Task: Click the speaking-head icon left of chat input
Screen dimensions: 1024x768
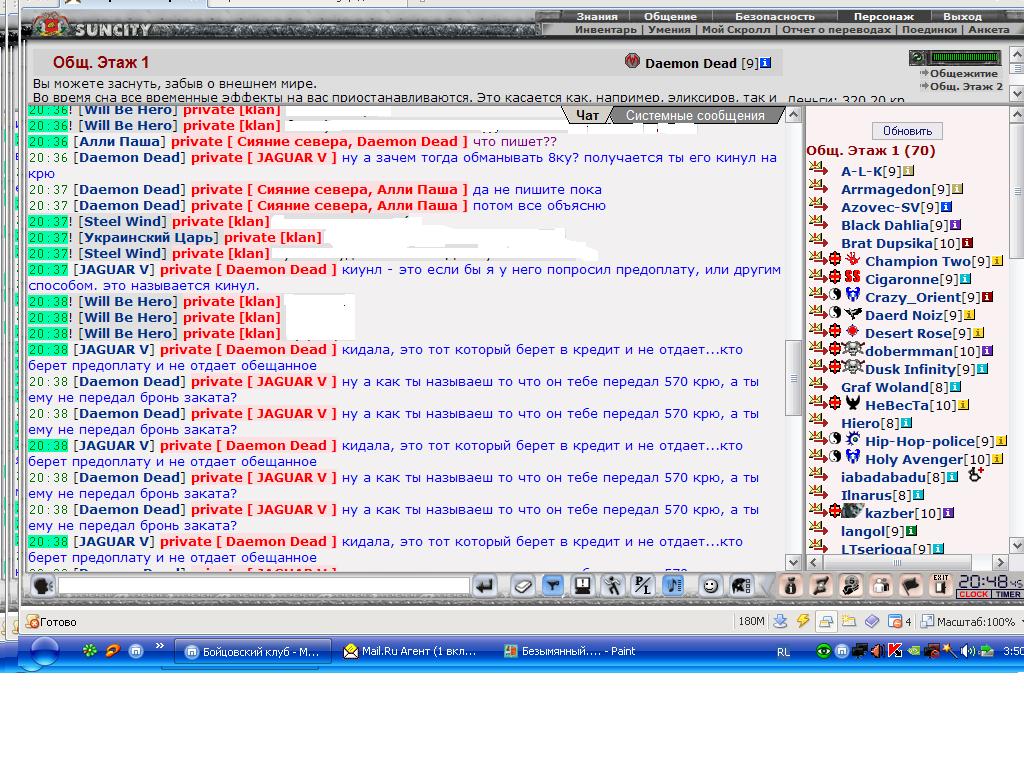Action: 44,586
